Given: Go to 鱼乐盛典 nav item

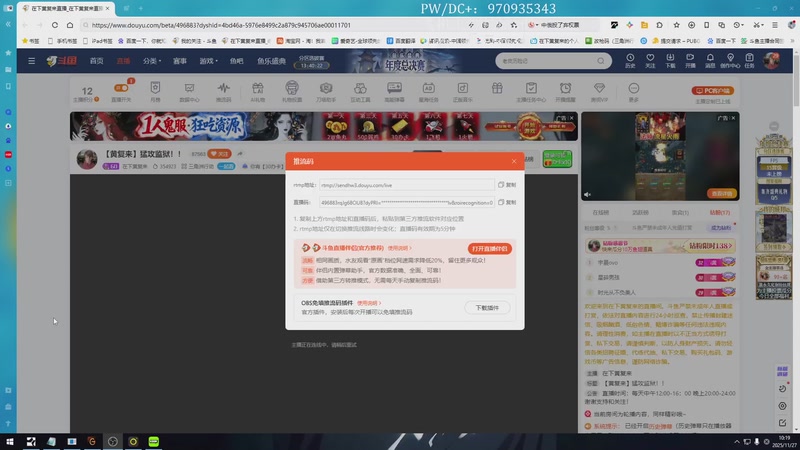Looking at the screenshot, I should coord(271,61).
